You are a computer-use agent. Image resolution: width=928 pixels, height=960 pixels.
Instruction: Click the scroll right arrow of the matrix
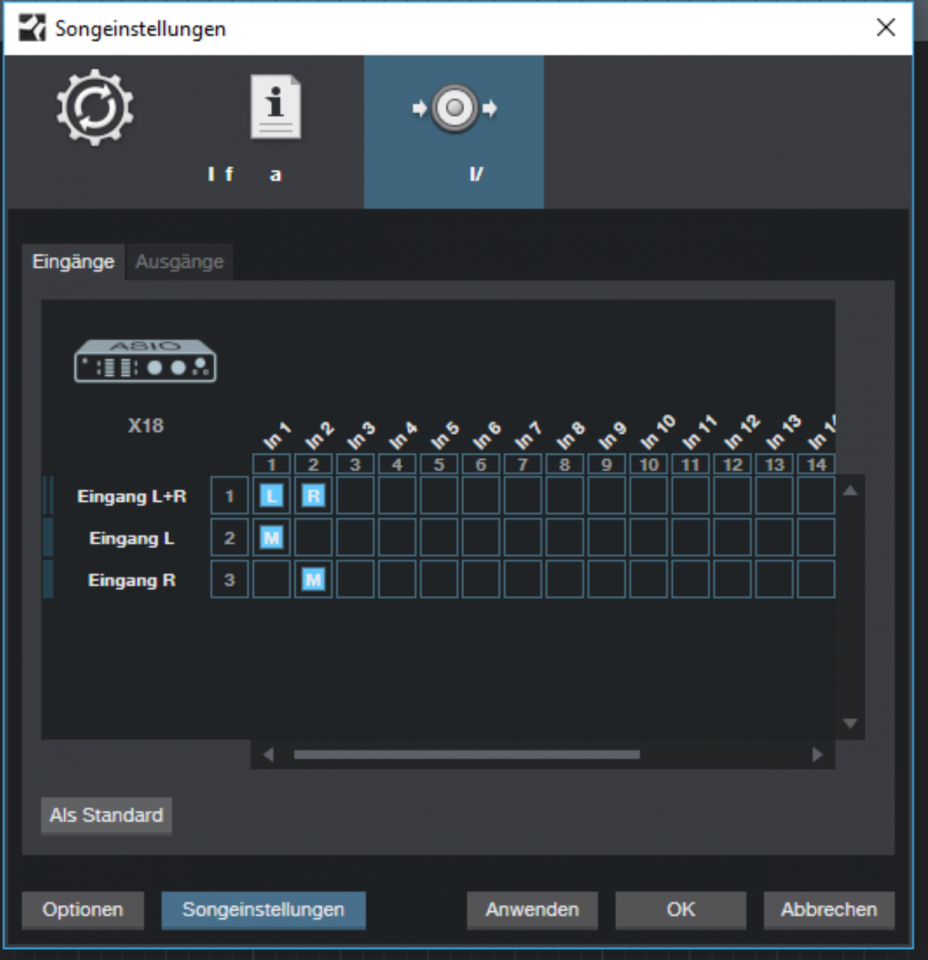[817, 755]
